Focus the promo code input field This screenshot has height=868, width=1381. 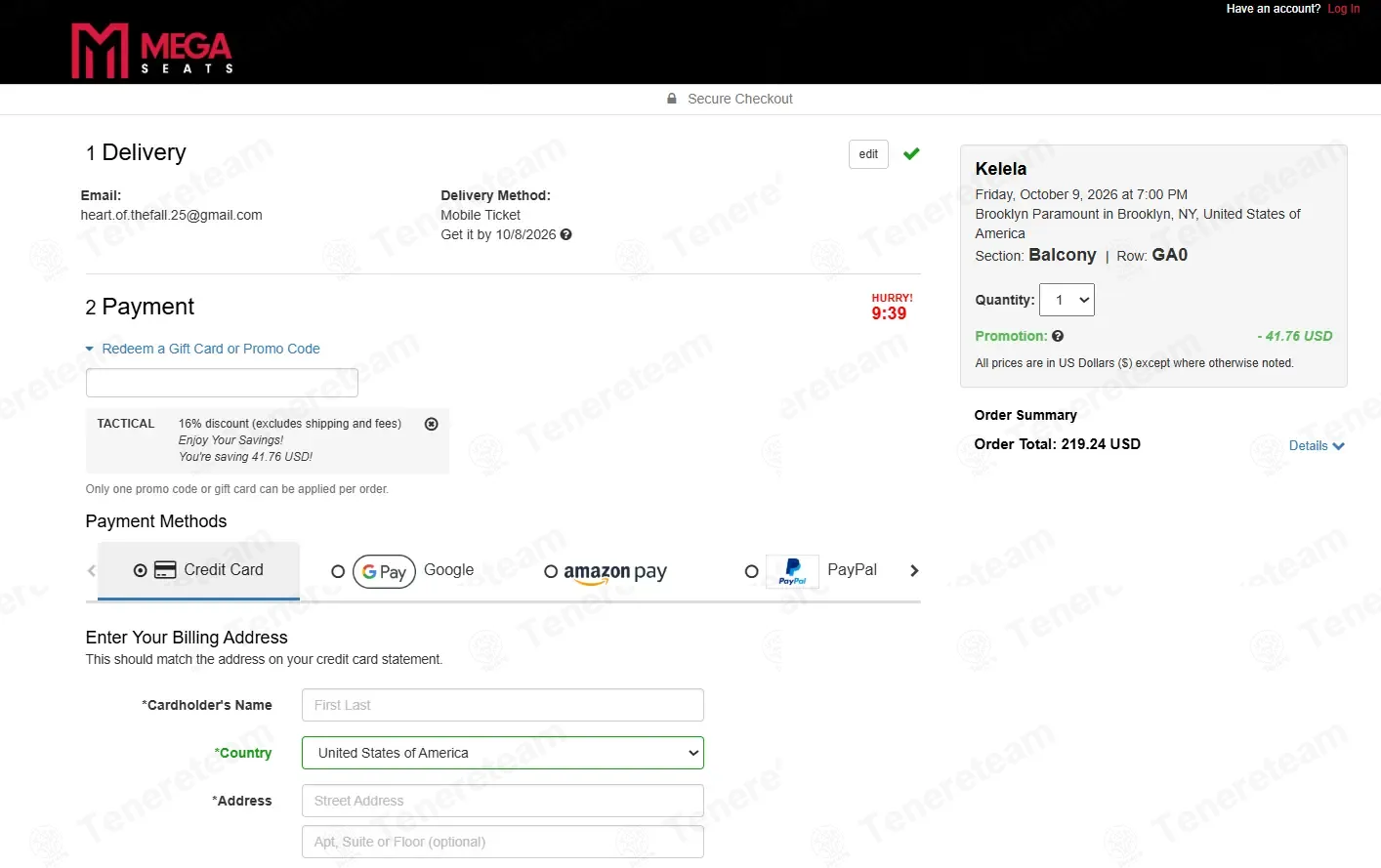point(222,383)
